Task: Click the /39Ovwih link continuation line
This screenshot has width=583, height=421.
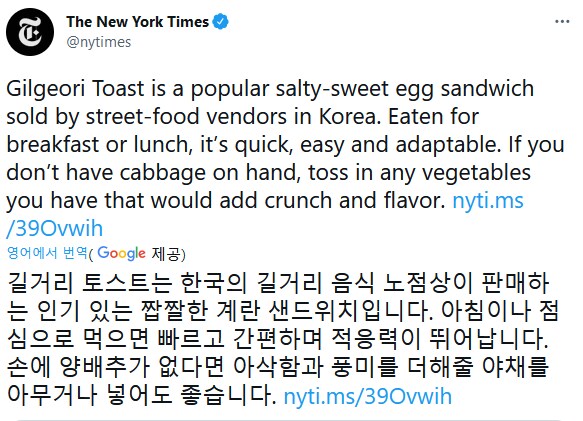Action: pos(55,228)
